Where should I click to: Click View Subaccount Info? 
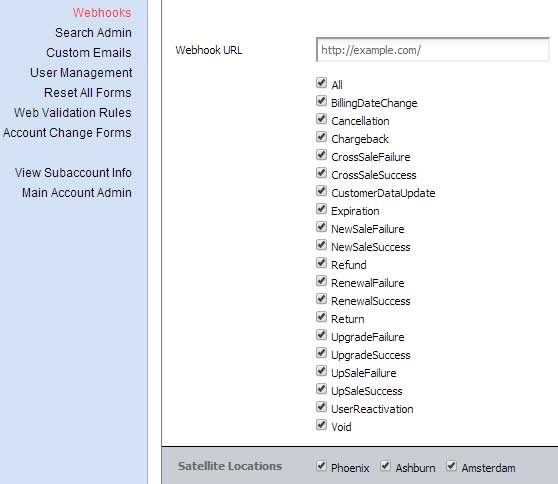pyautogui.click(x=73, y=173)
